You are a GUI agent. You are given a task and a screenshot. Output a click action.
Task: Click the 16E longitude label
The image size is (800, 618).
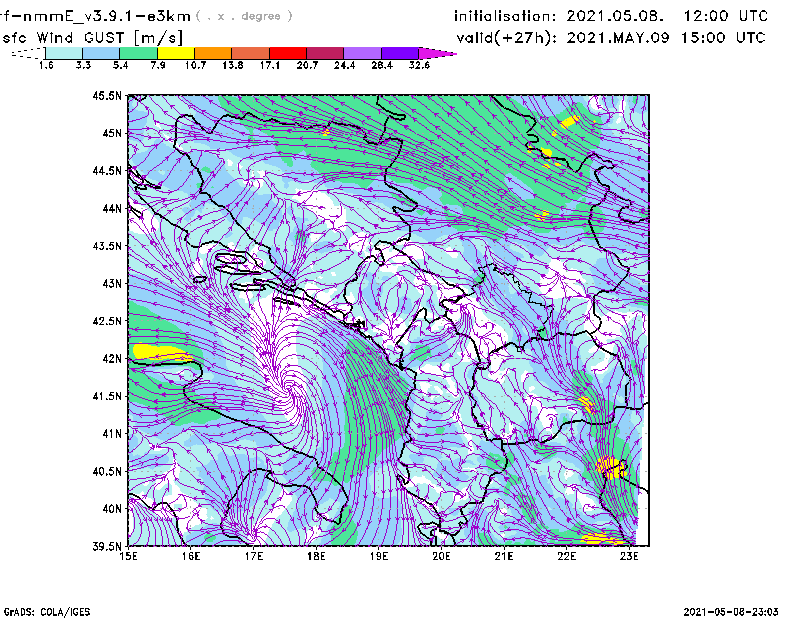coord(191,556)
